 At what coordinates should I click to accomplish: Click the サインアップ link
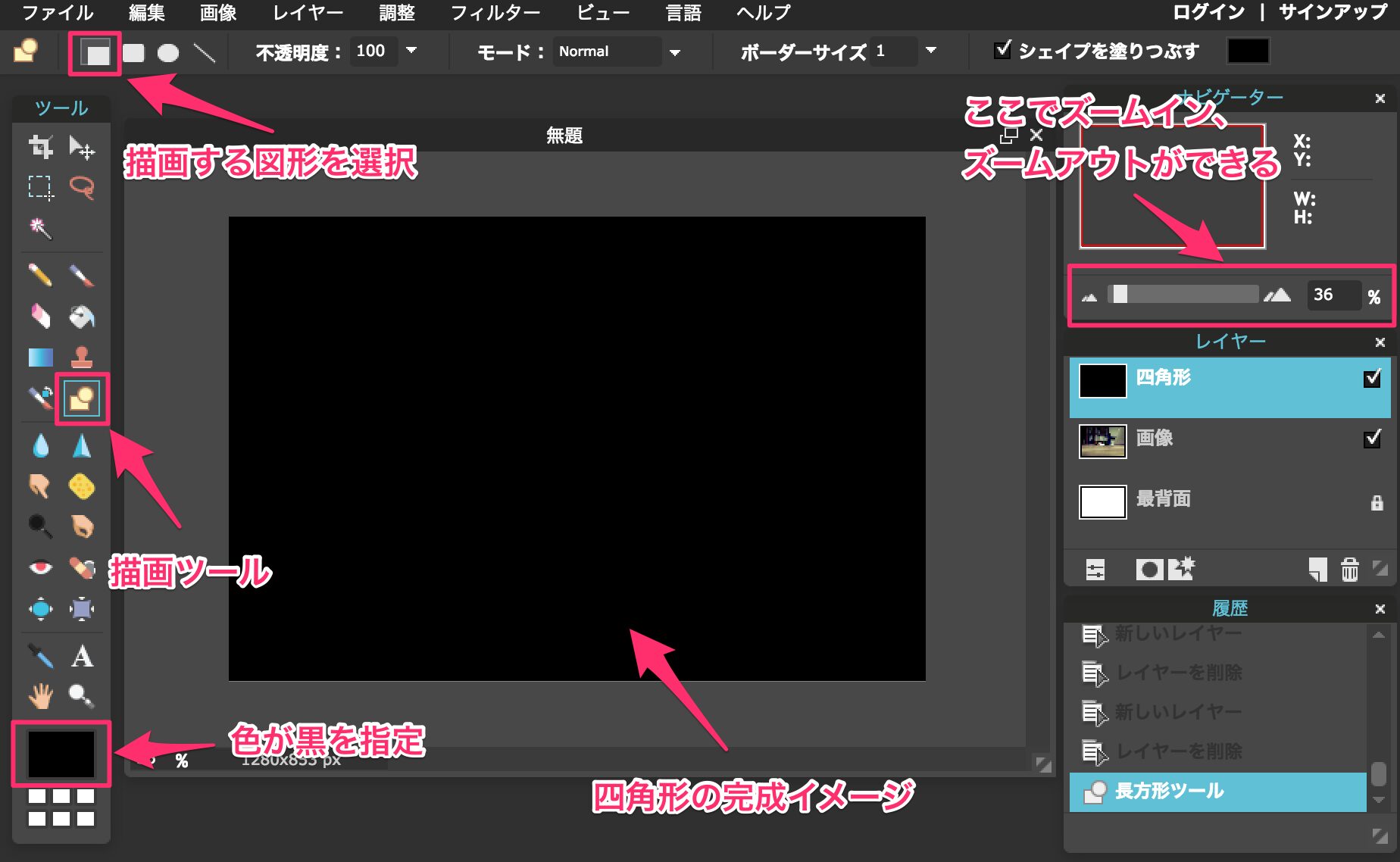(1333, 12)
